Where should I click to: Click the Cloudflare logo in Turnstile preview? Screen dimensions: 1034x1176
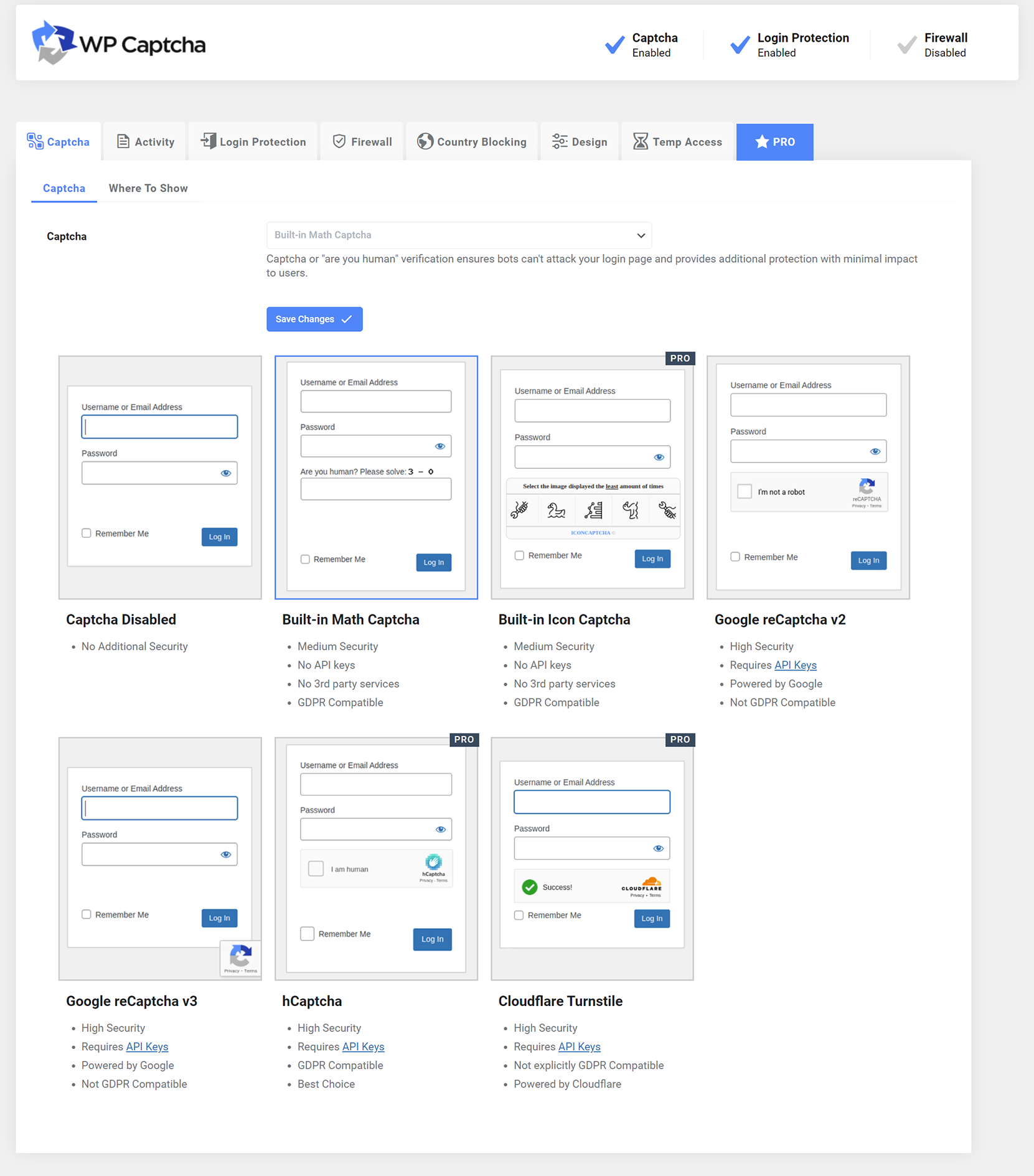pyautogui.click(x=642, y=885)
